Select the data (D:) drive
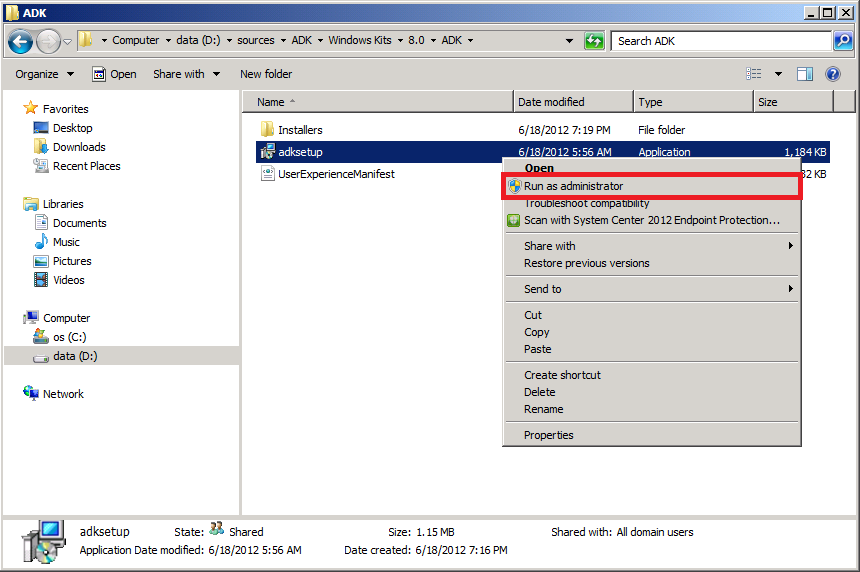 point(75,356)
